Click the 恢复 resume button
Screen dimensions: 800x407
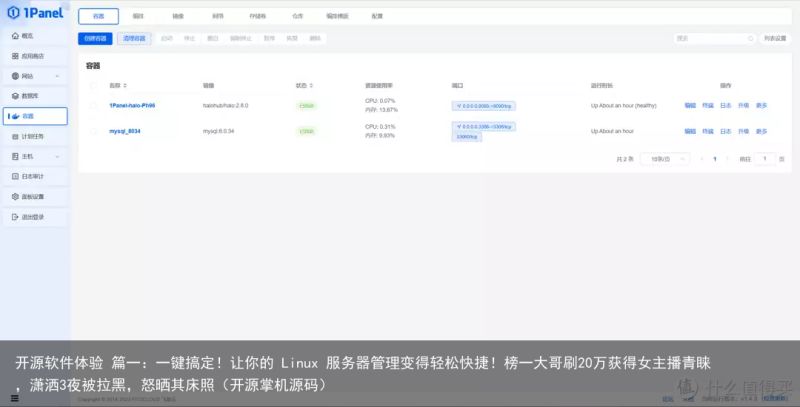coord(292,38)
